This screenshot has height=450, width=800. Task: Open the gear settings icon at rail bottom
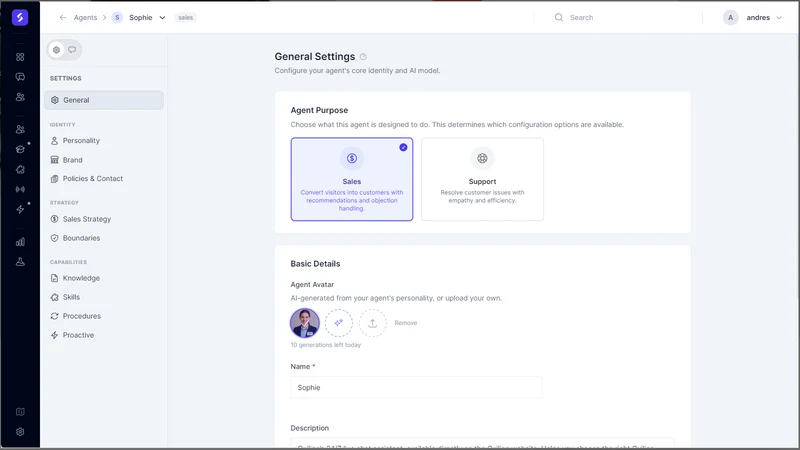(x=20, y=432)
